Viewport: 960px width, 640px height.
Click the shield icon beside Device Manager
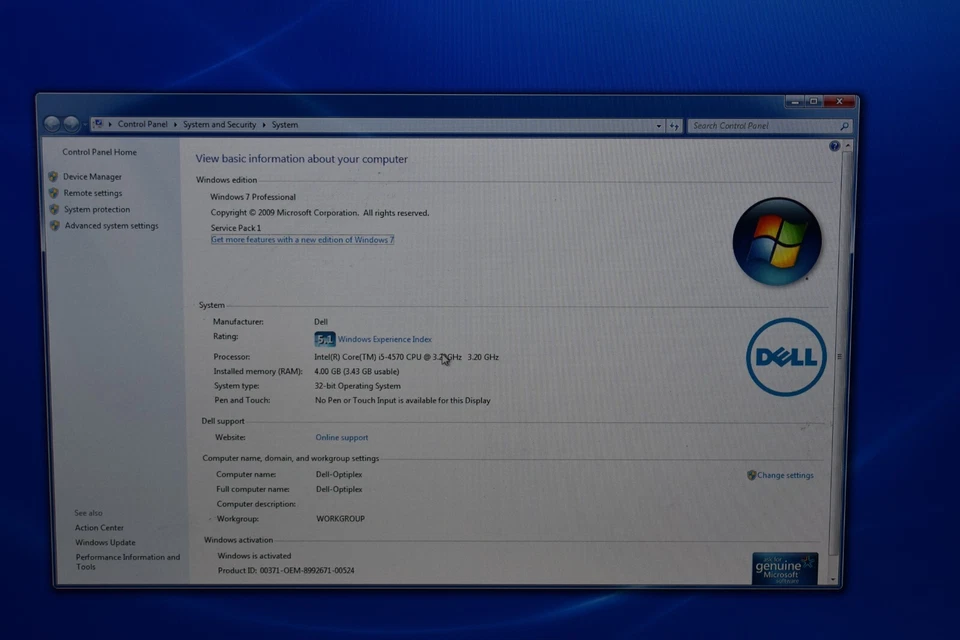(x=52, y=176)
